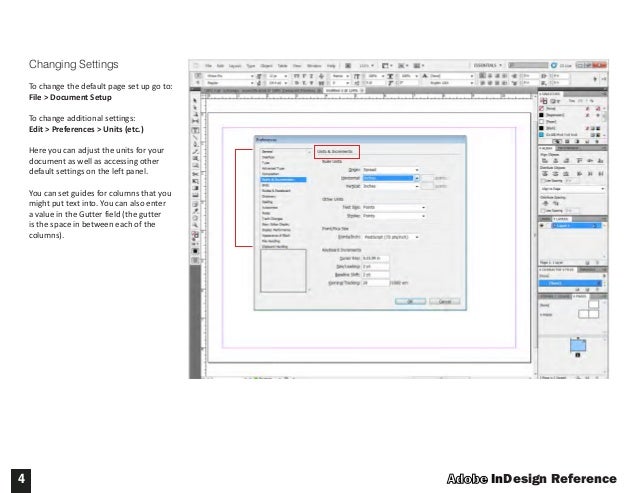Select the Gap tool

point(195,122)
